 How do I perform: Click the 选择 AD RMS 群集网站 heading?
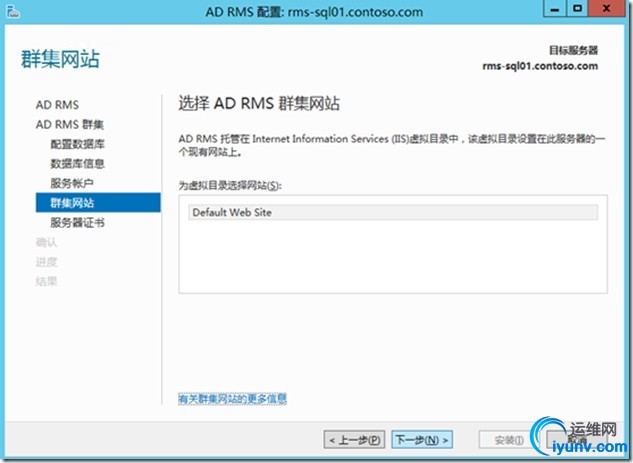click(259, 104)
